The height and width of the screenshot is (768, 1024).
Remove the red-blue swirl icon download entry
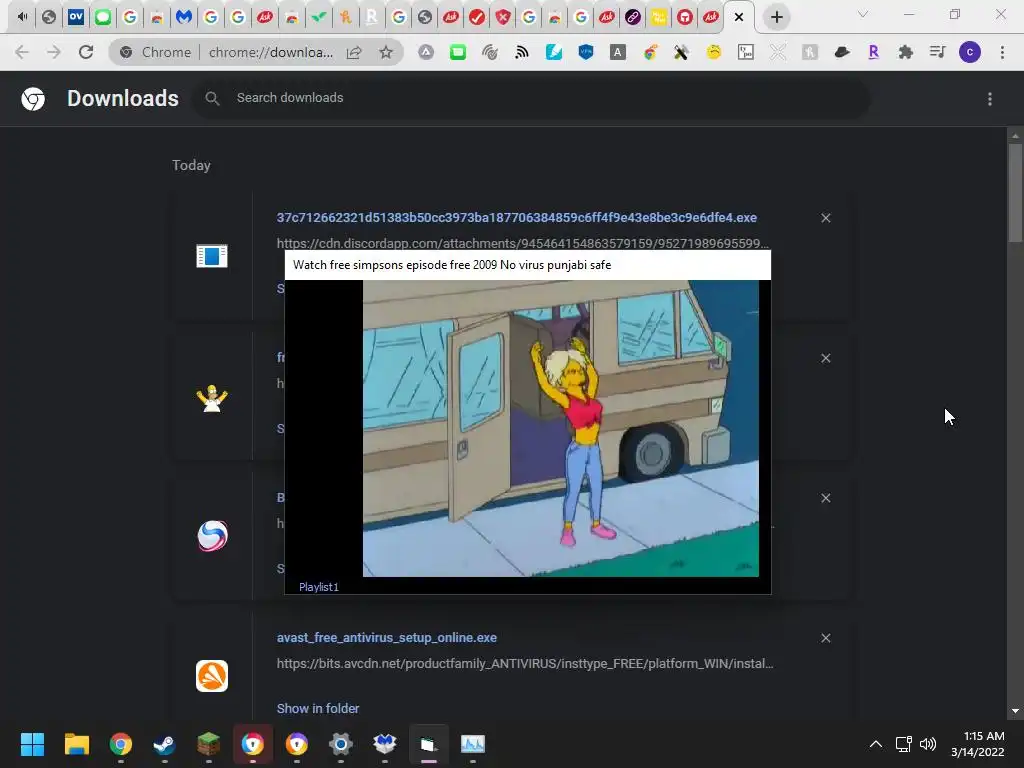point(825,498)
